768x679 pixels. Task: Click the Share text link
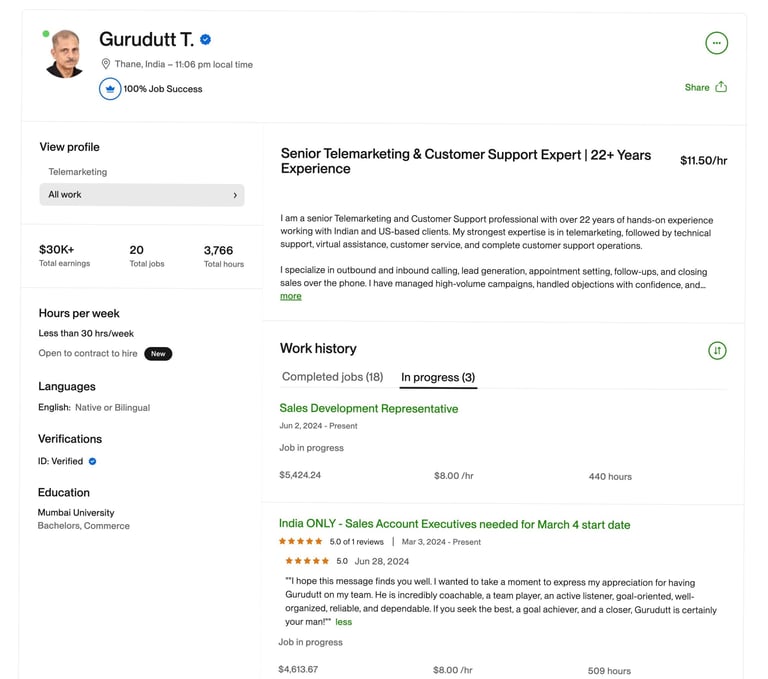tap(697, 87)
